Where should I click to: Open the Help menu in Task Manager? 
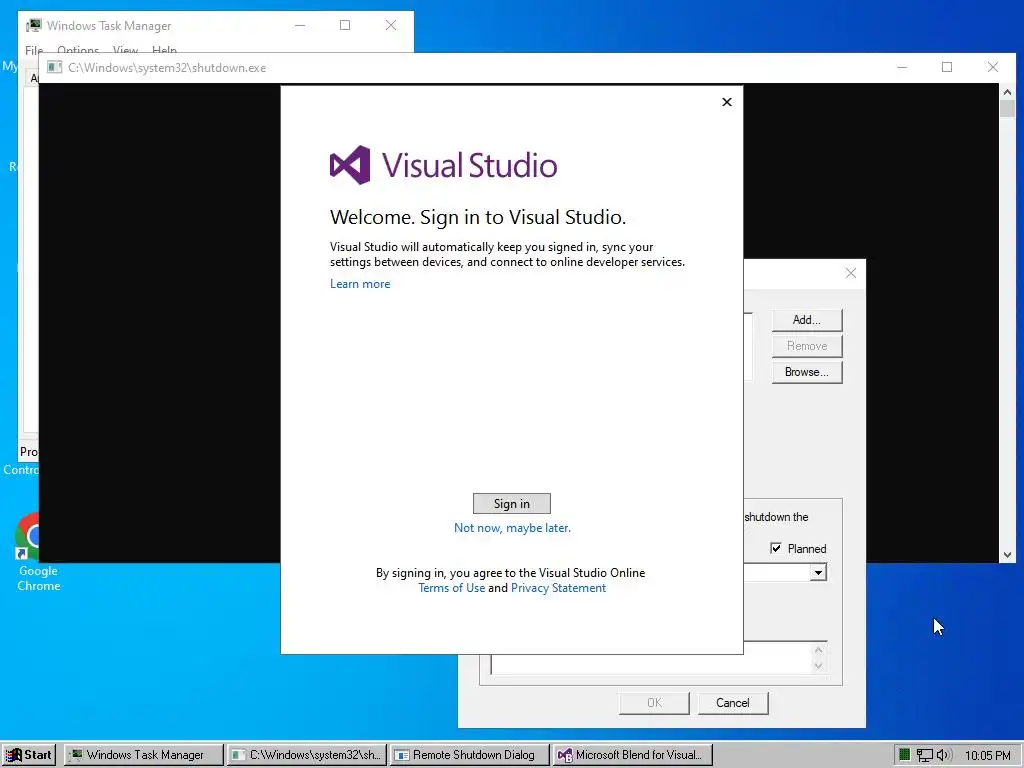[x=165, y=50]
